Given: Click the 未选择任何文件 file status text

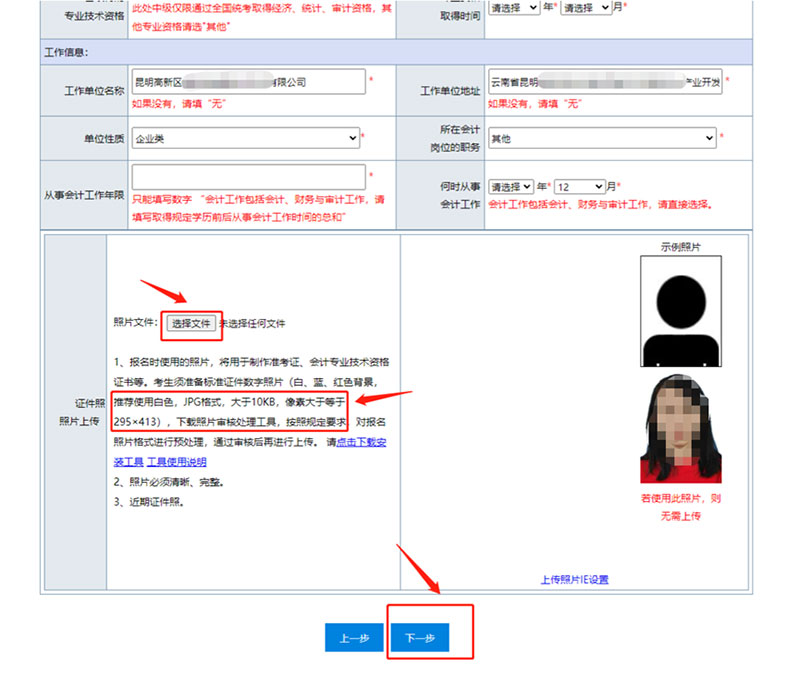Looking at the screenshot, I should pos(253,324).
